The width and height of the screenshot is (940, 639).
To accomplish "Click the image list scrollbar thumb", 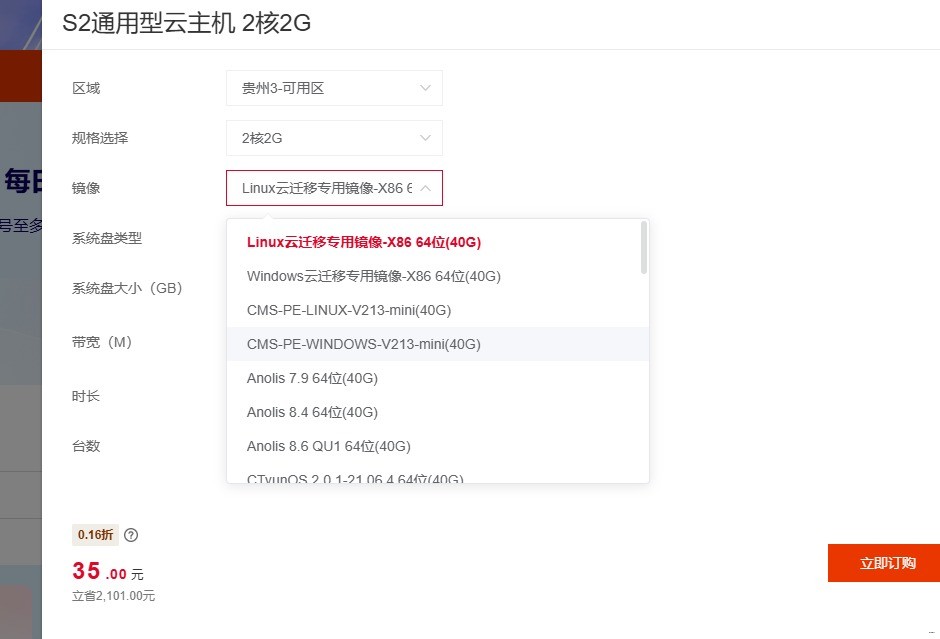I will point(644,247).
